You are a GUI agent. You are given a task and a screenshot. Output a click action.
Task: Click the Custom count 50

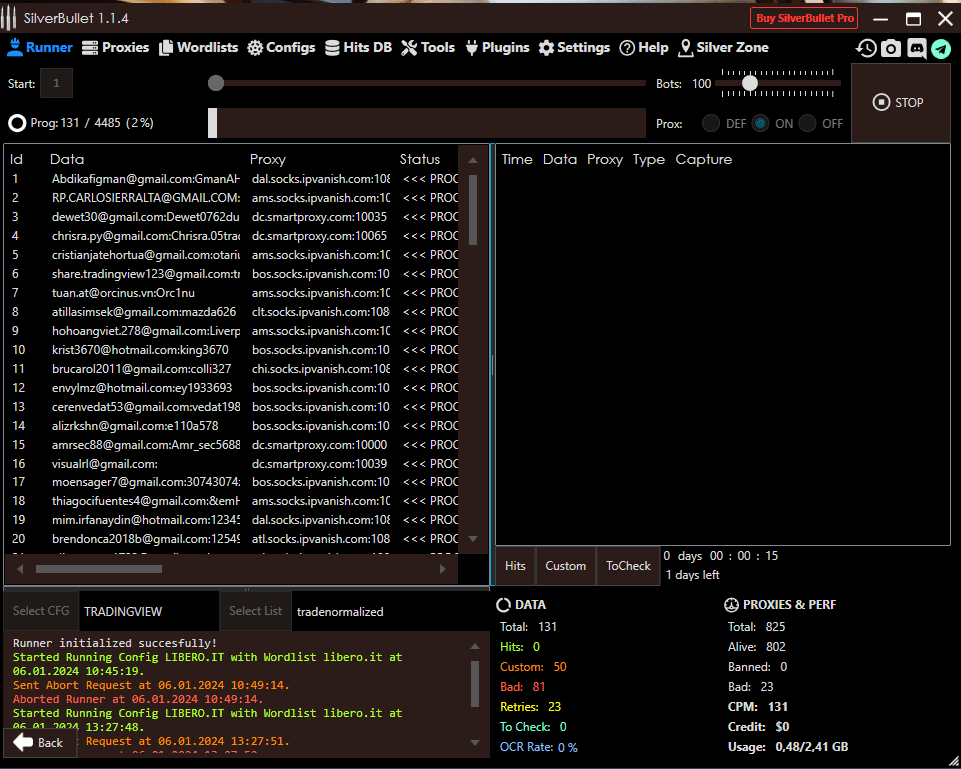pos(560,667)
